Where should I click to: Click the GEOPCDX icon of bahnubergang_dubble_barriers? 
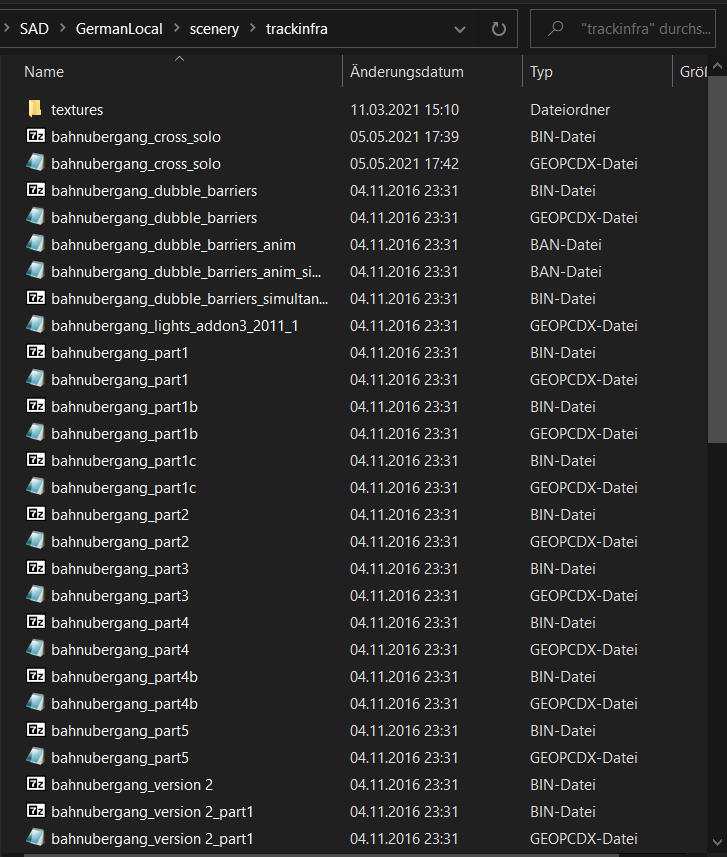coord(36,217)
